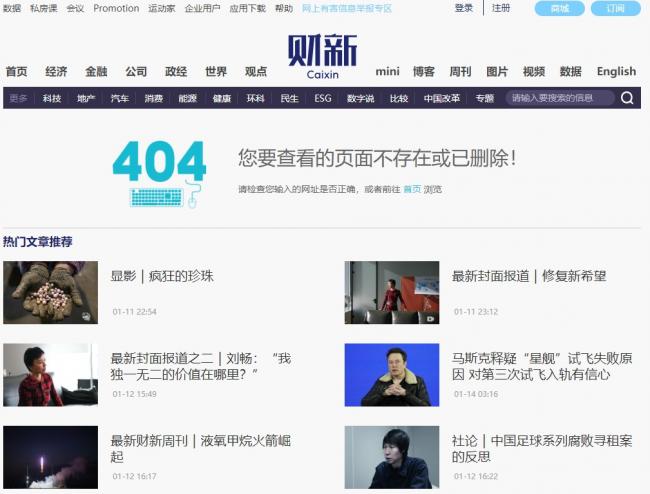Open the 视频 navigation item
Viewport: 650px width, 494px height.
pyautogui.click(x=534, y=71)
